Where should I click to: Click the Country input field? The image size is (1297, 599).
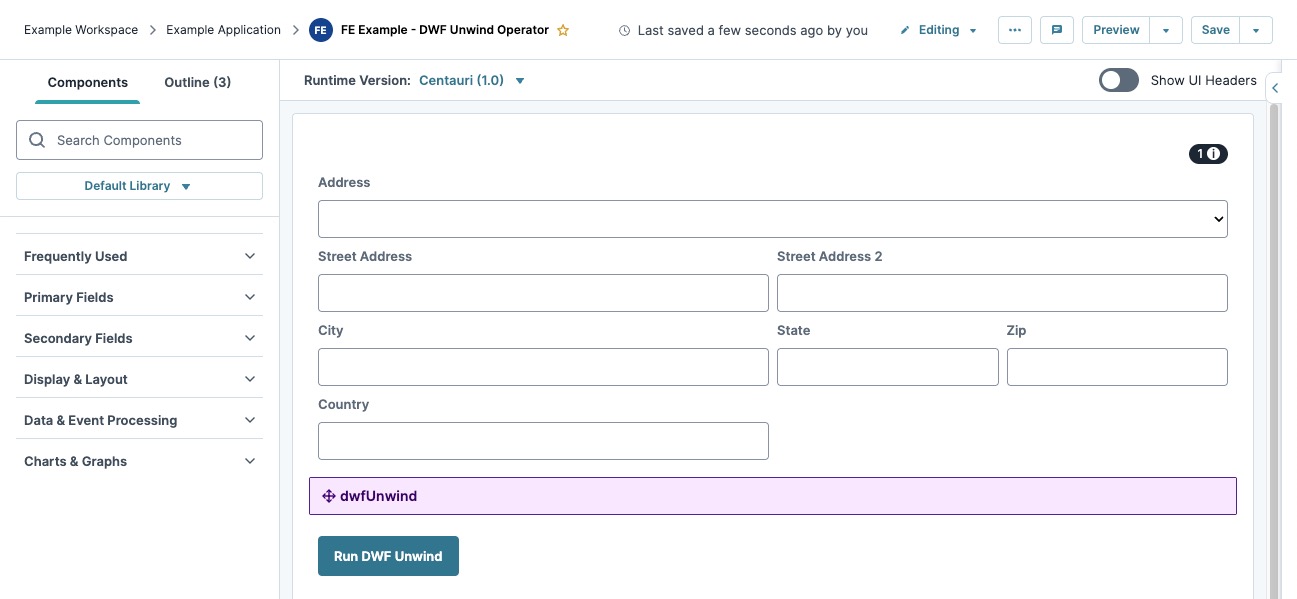(x=543, y=441)
